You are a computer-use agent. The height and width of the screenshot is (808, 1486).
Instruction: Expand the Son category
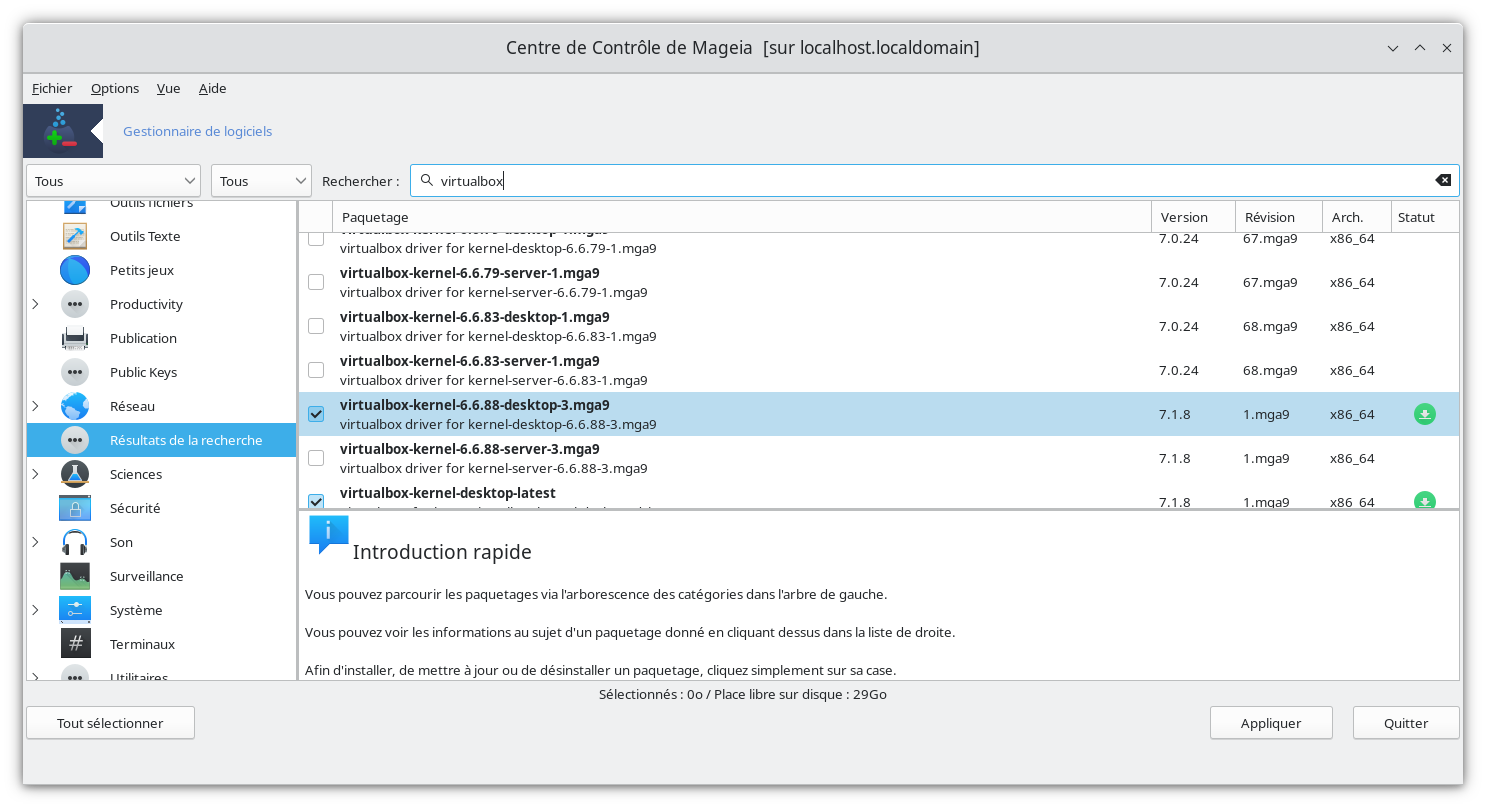tap(36, 542)
